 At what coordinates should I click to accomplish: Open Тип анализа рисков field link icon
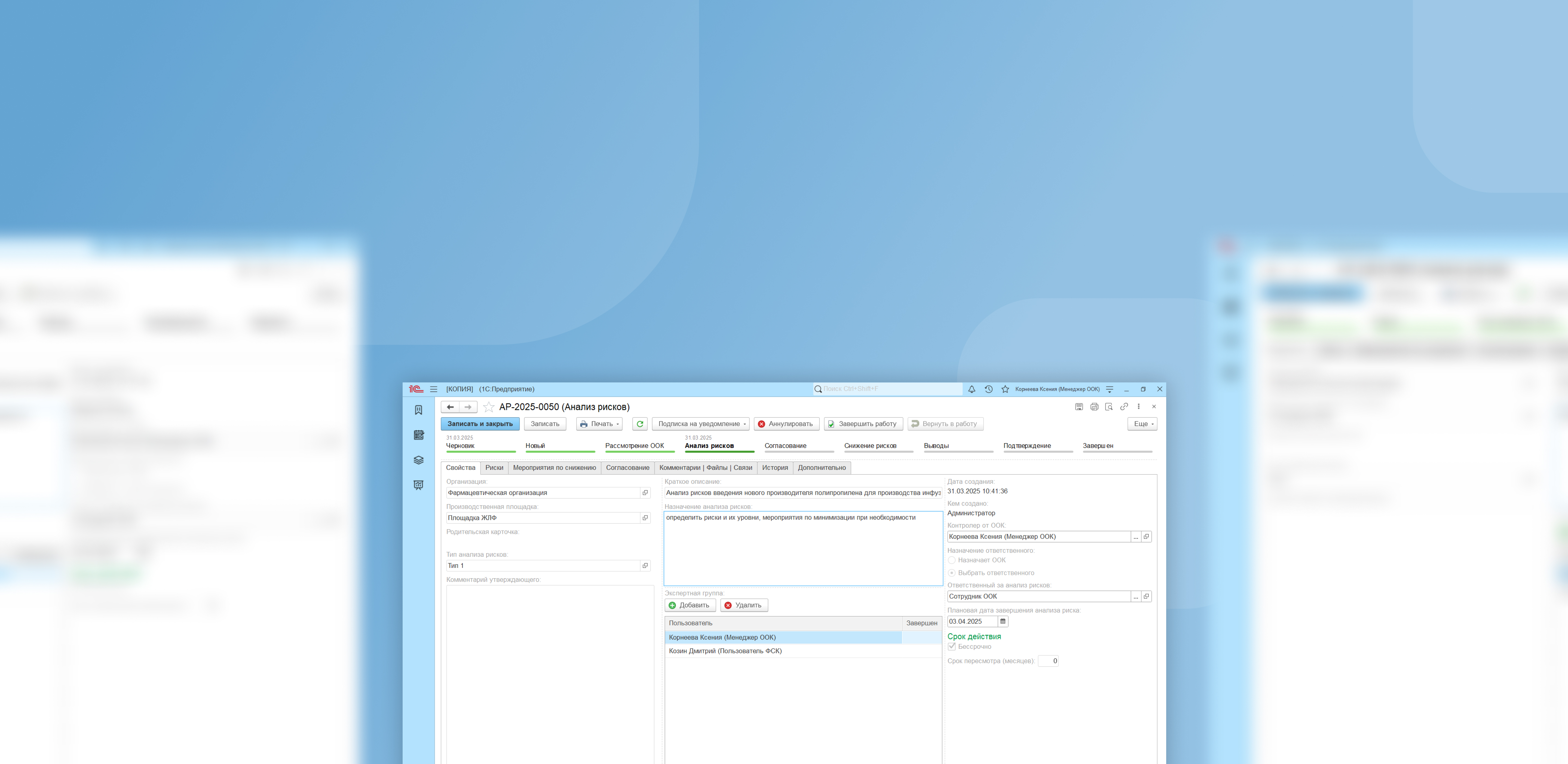(x=645, y=565)
